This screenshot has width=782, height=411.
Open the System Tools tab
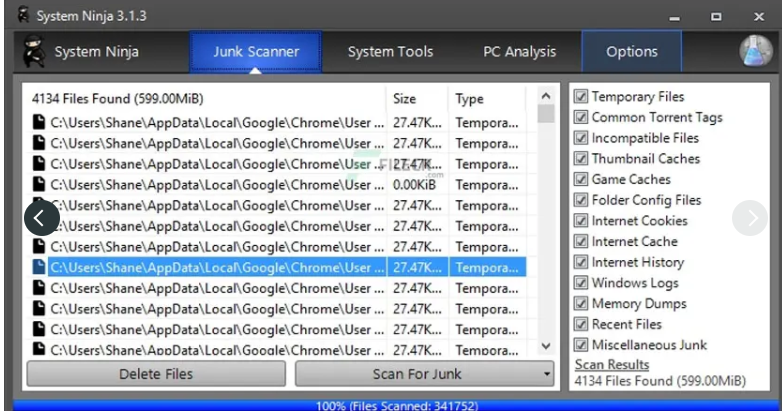tap(390, 52)
